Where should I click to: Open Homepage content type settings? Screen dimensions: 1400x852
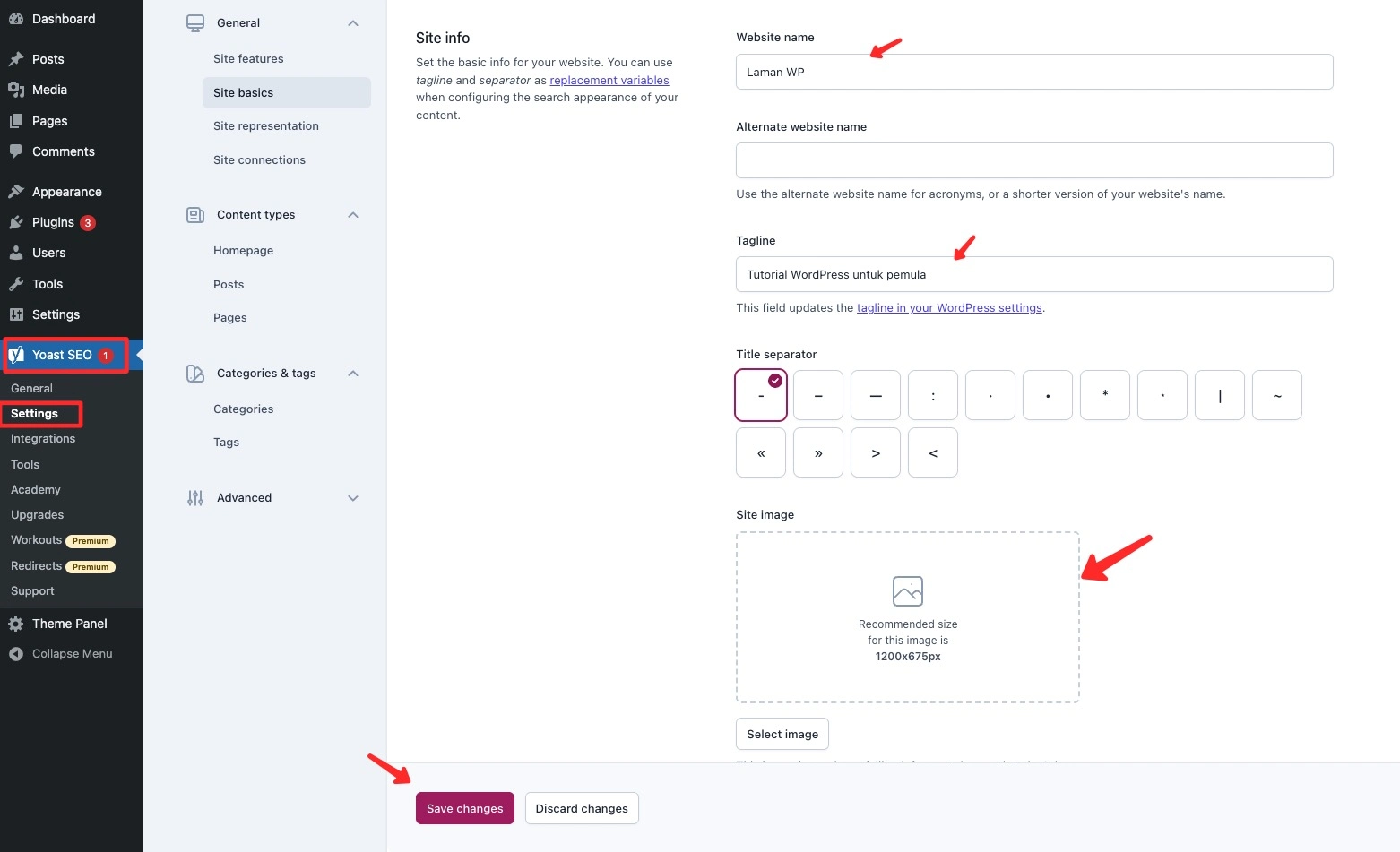(243, 251)
